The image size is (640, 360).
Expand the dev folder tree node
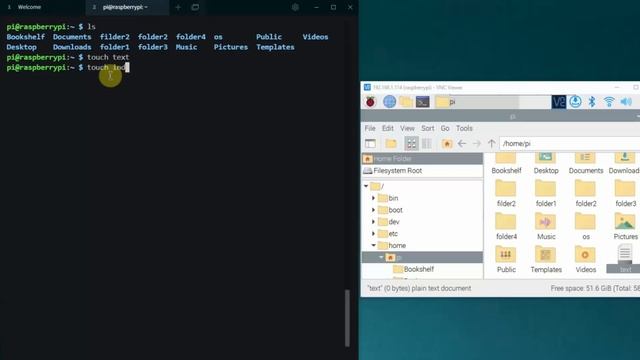click(x=373, y=222)
